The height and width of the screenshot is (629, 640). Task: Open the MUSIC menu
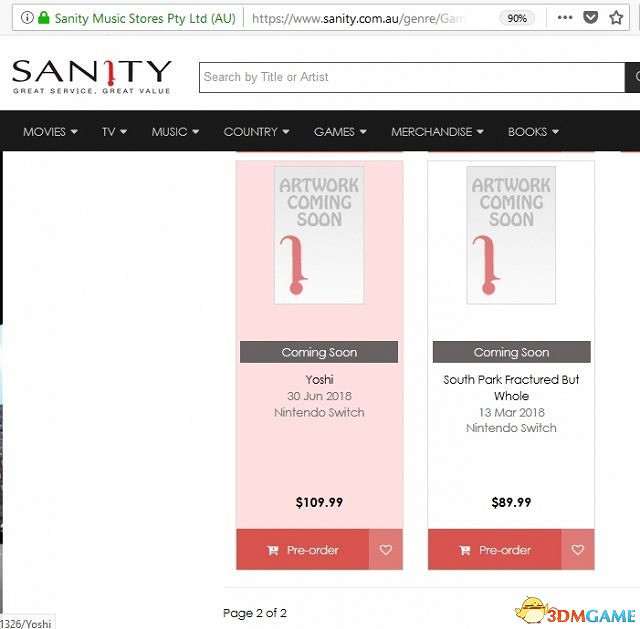tap(175, 131)
